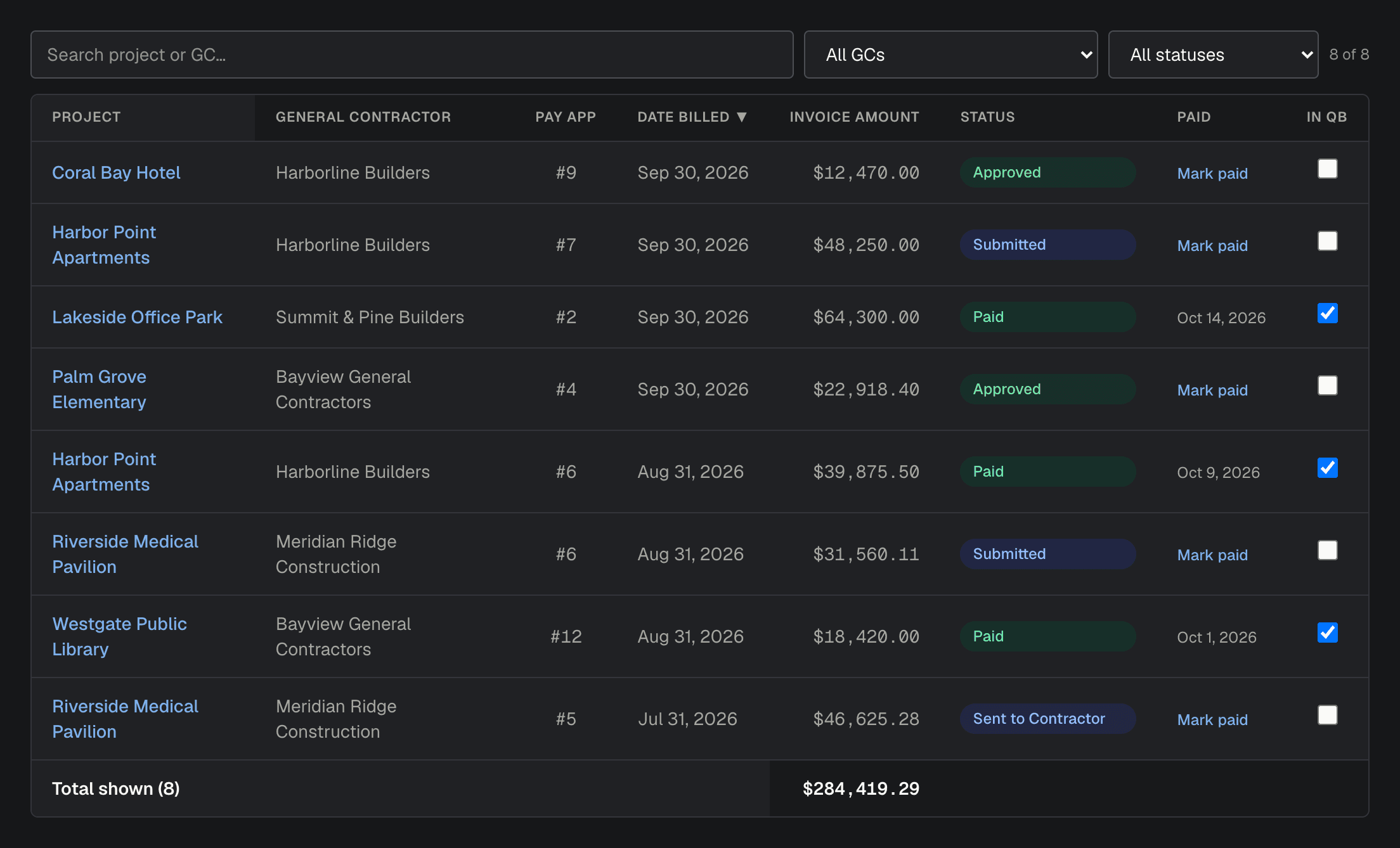This screenshot has width=1400, height=848.
Task: Mark Palm Grove Elementary invoice as paid
Action: [1212, 390]
